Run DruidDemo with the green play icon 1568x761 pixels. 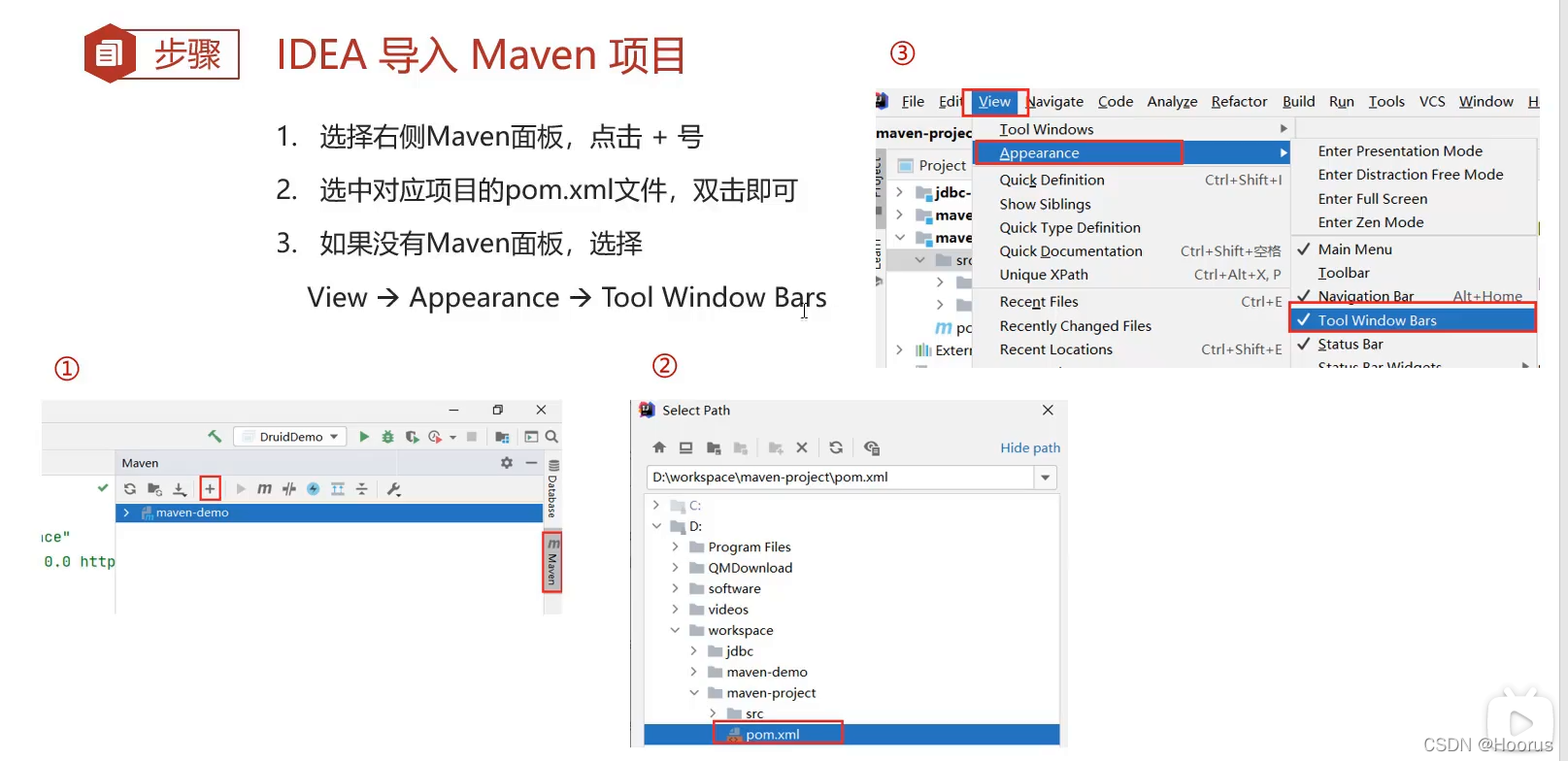364,437
